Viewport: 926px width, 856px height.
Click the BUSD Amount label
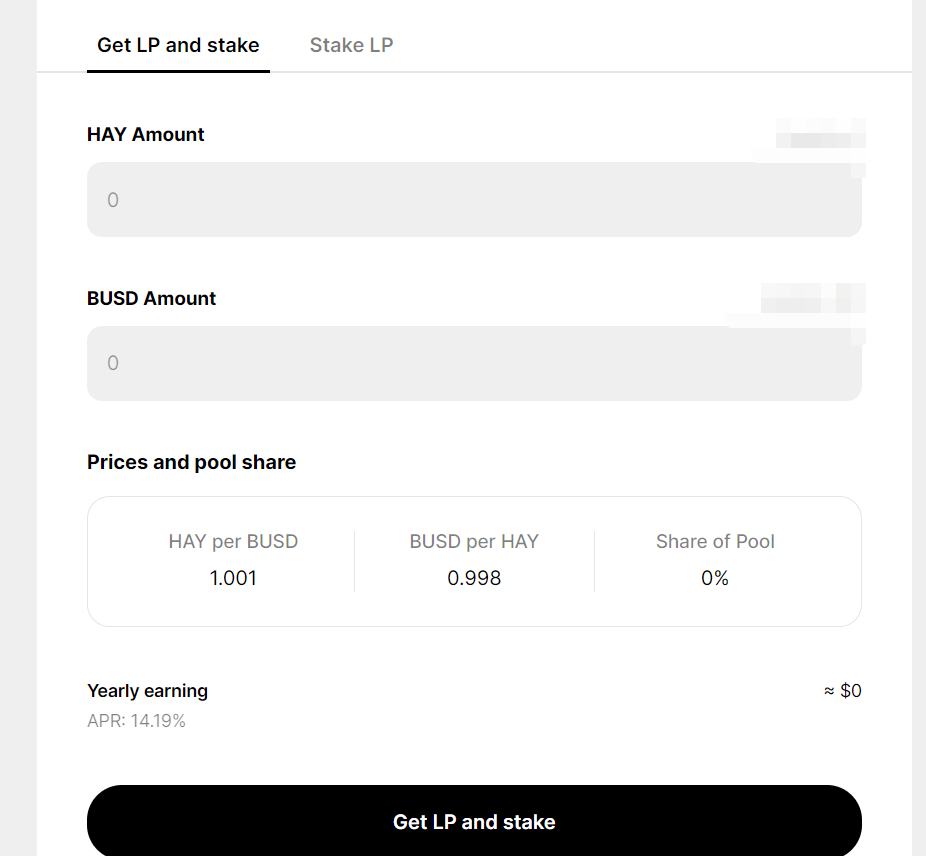151,298
